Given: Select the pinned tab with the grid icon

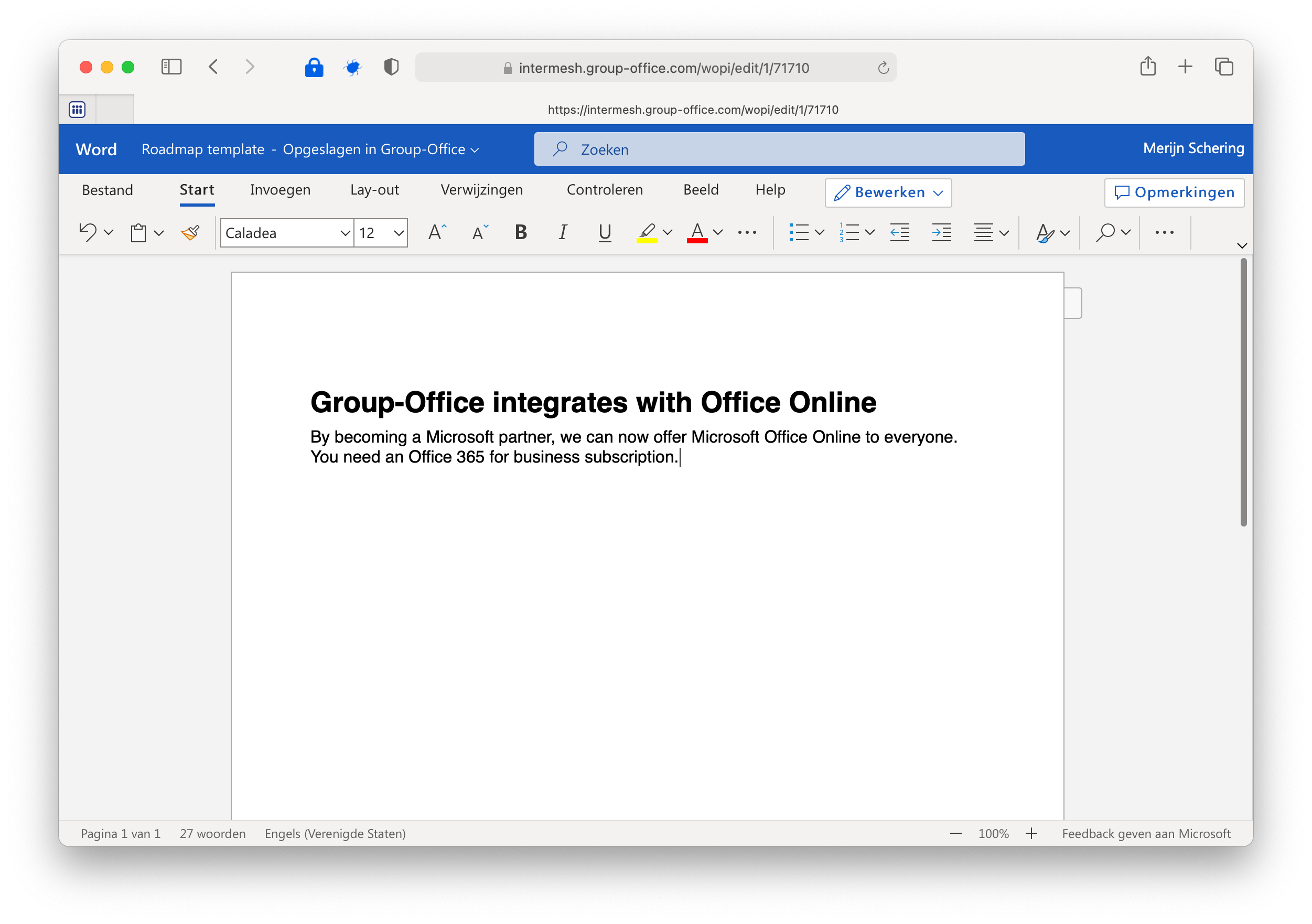Looking at the screenshot, I should [77, 109].
